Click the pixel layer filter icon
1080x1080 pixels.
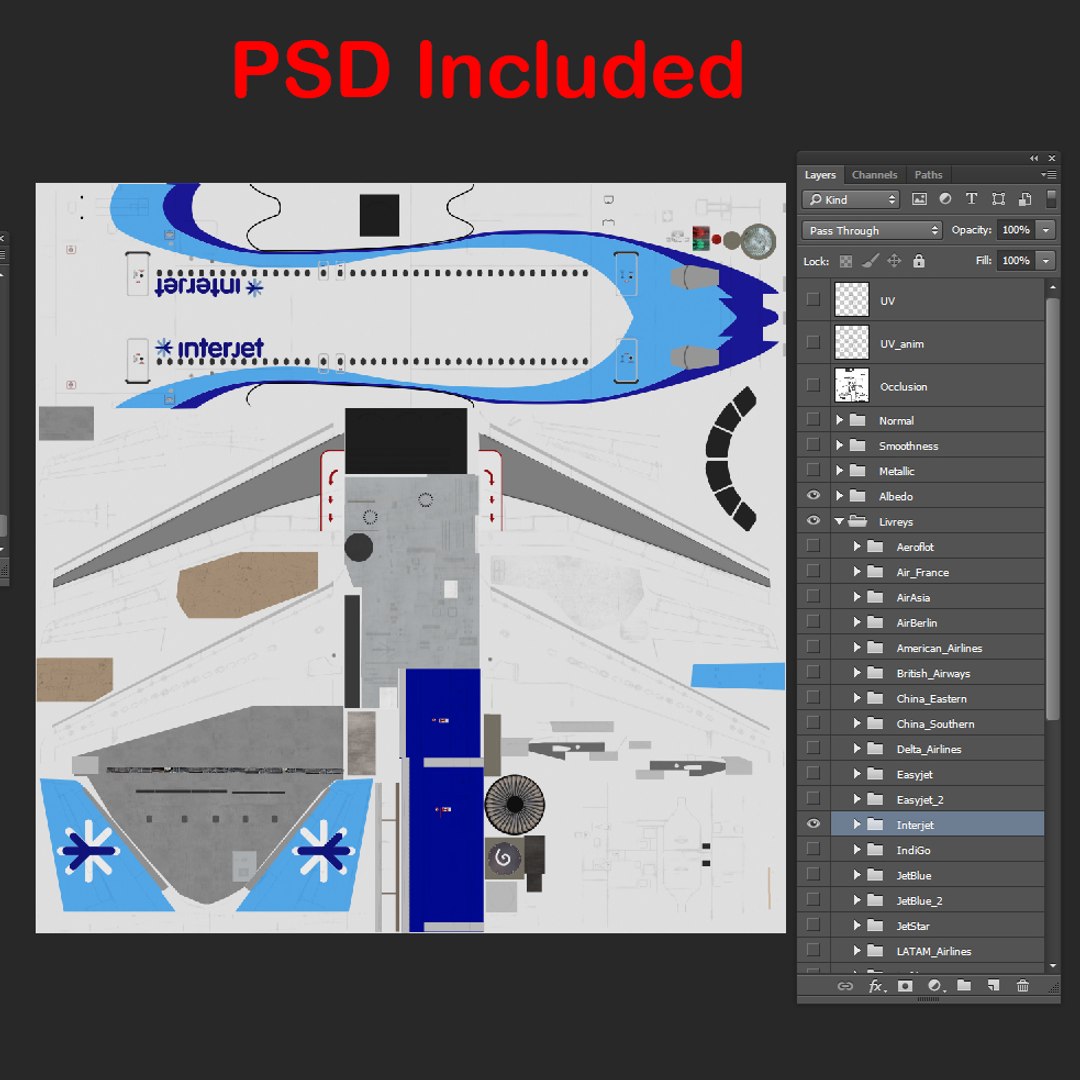click(919, 199)
